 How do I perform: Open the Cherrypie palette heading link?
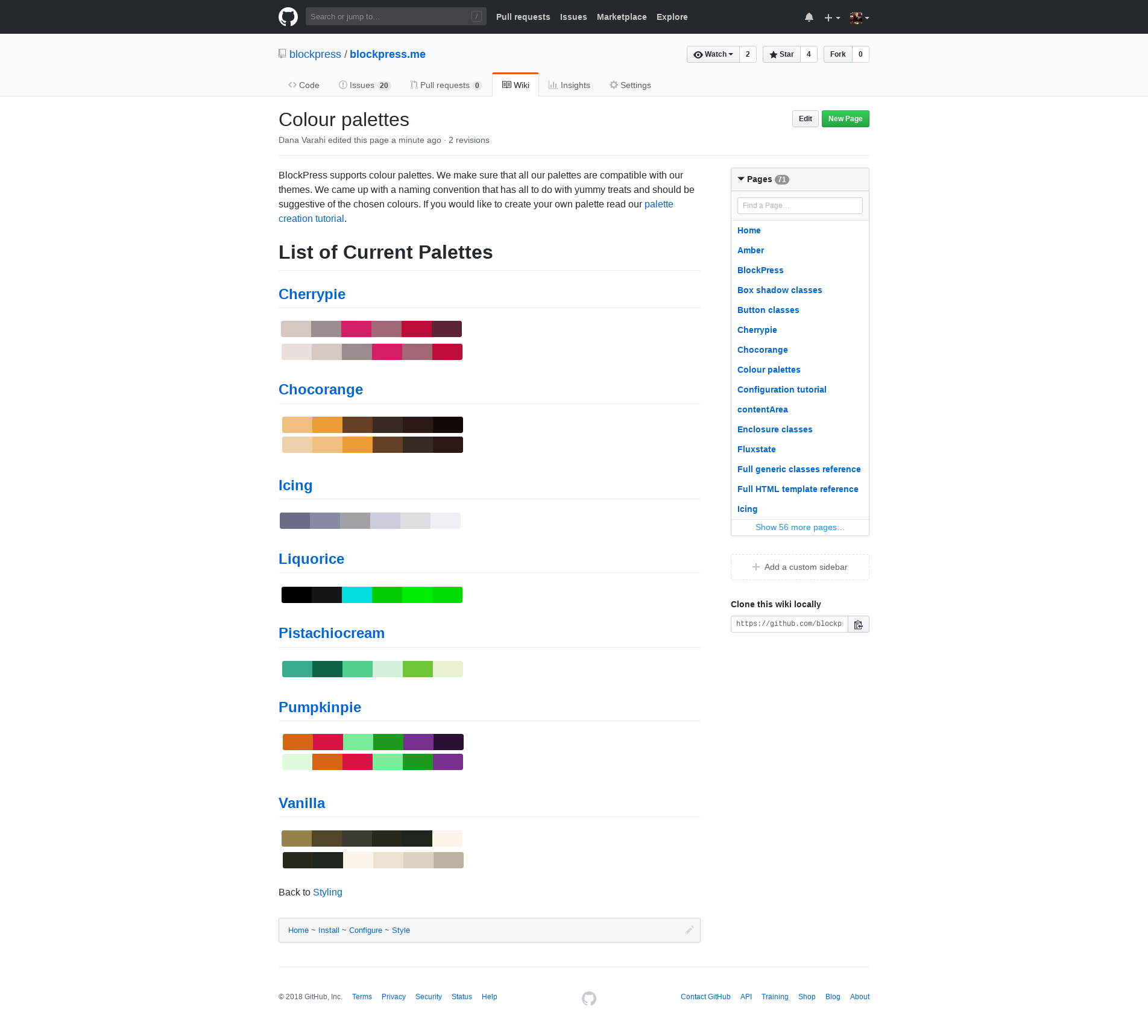(x=312, y=294)
